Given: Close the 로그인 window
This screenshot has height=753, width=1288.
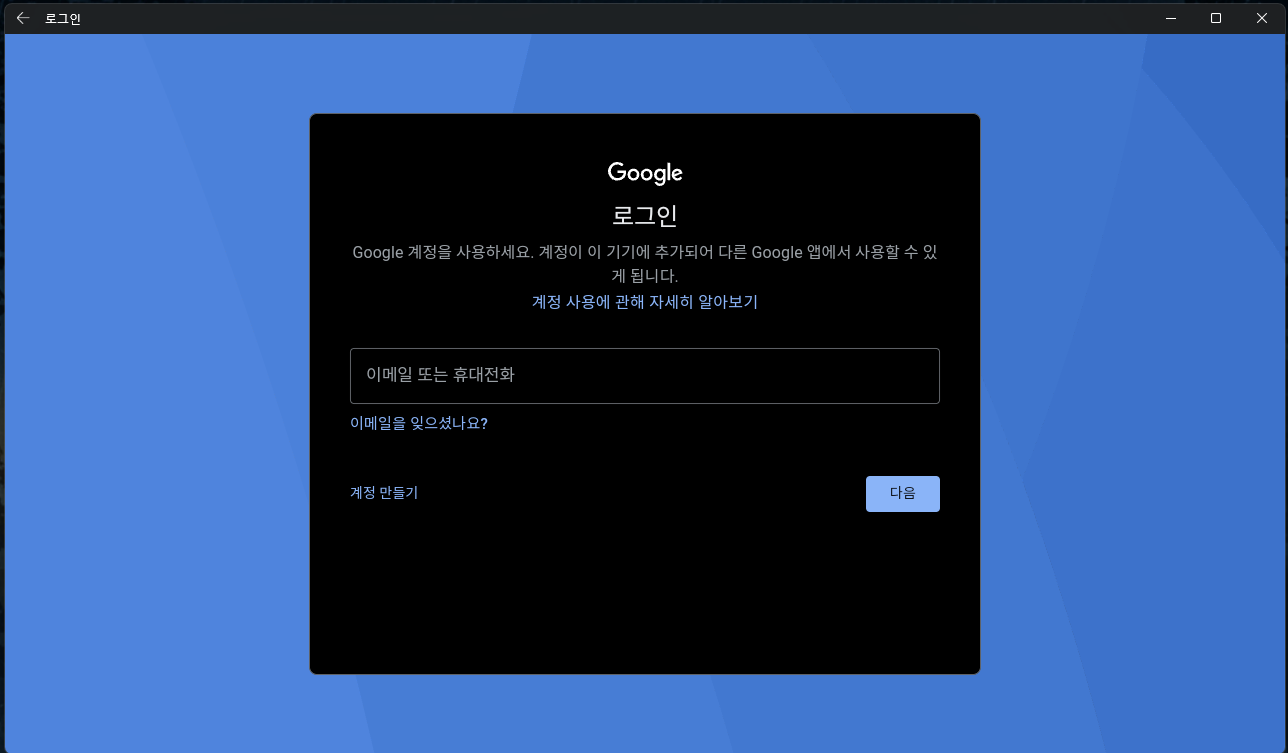Looking at the screenshot, I should (1262, 18).
